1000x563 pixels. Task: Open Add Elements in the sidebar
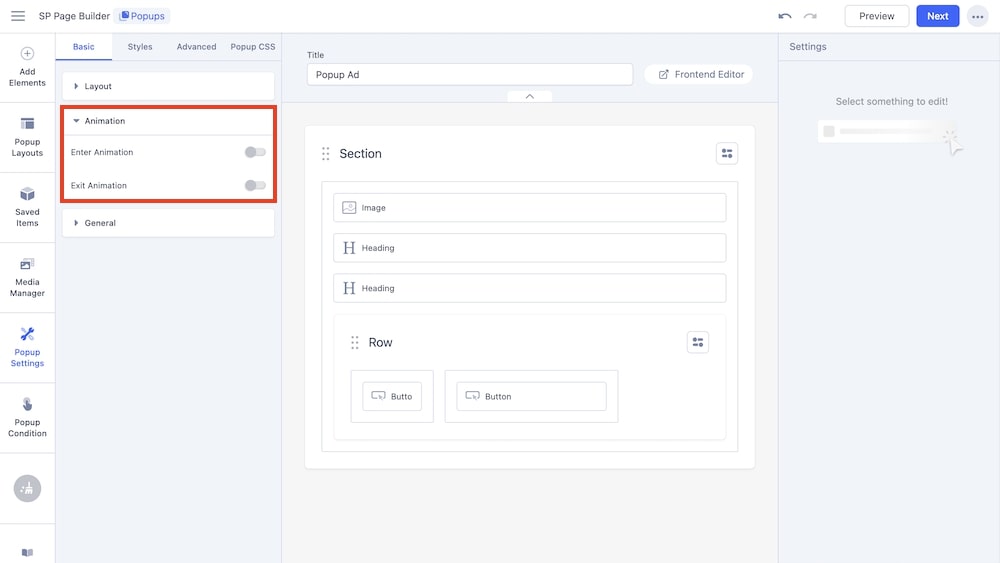point(27,67)
